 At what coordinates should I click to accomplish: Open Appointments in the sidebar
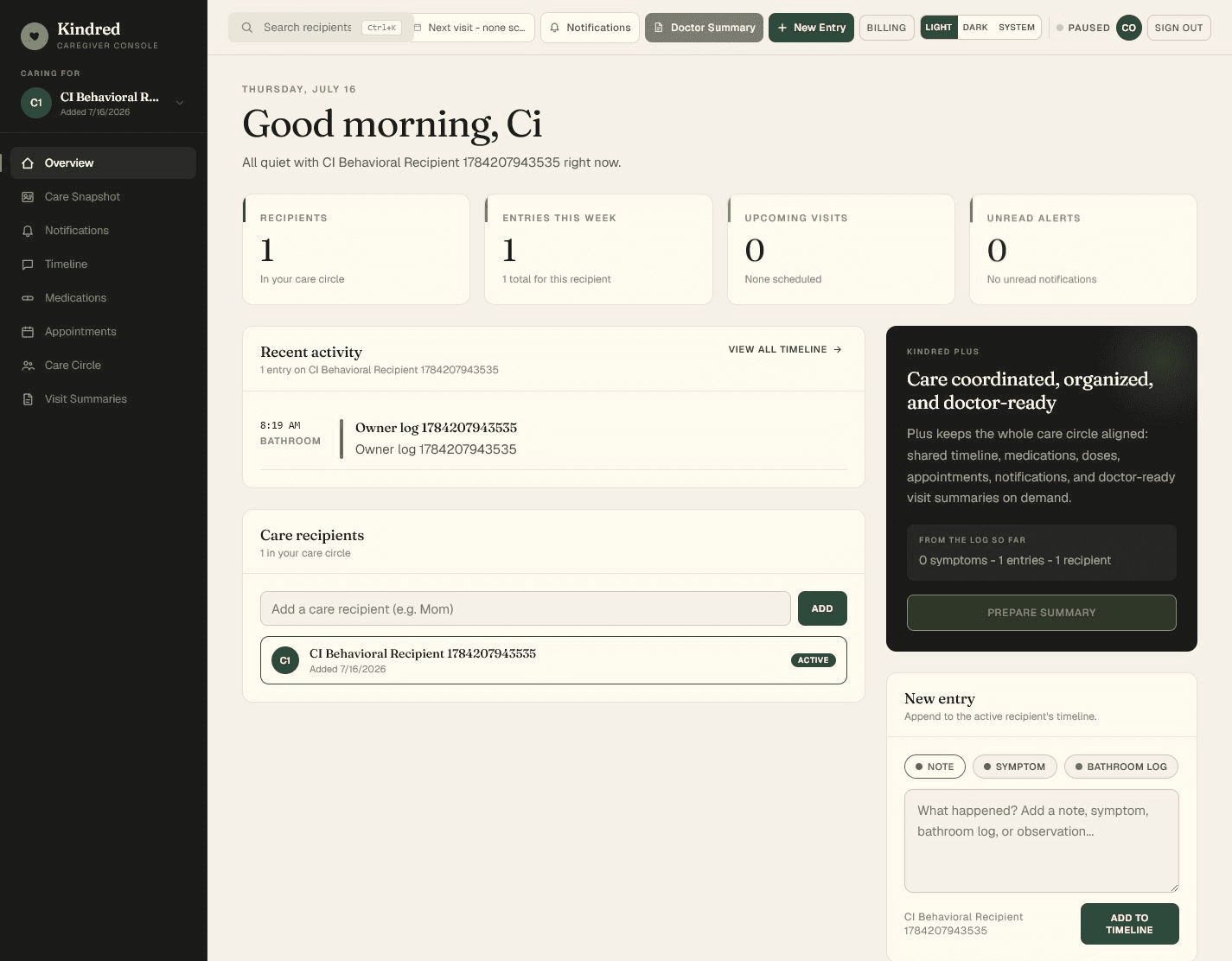tap(104, 332)
